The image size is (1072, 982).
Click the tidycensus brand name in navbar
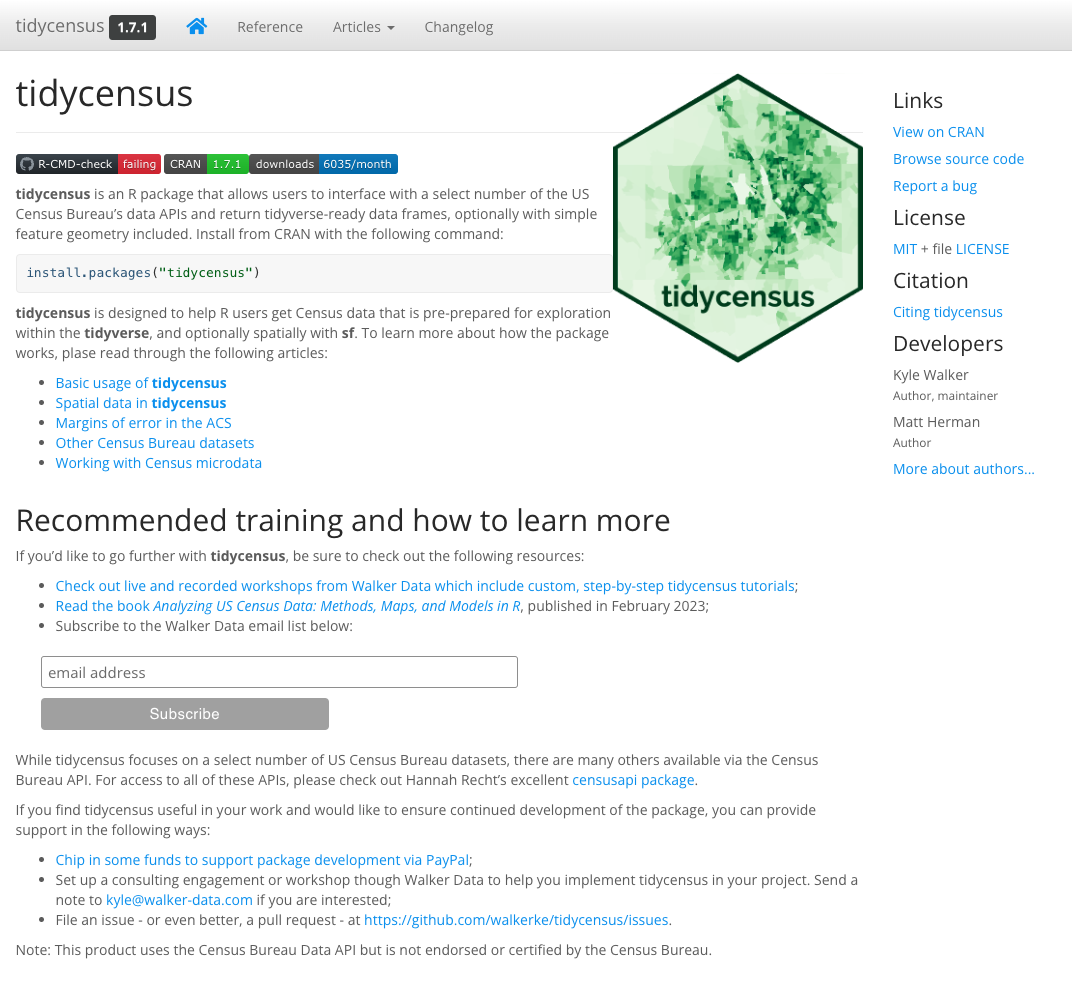[60, 27]
